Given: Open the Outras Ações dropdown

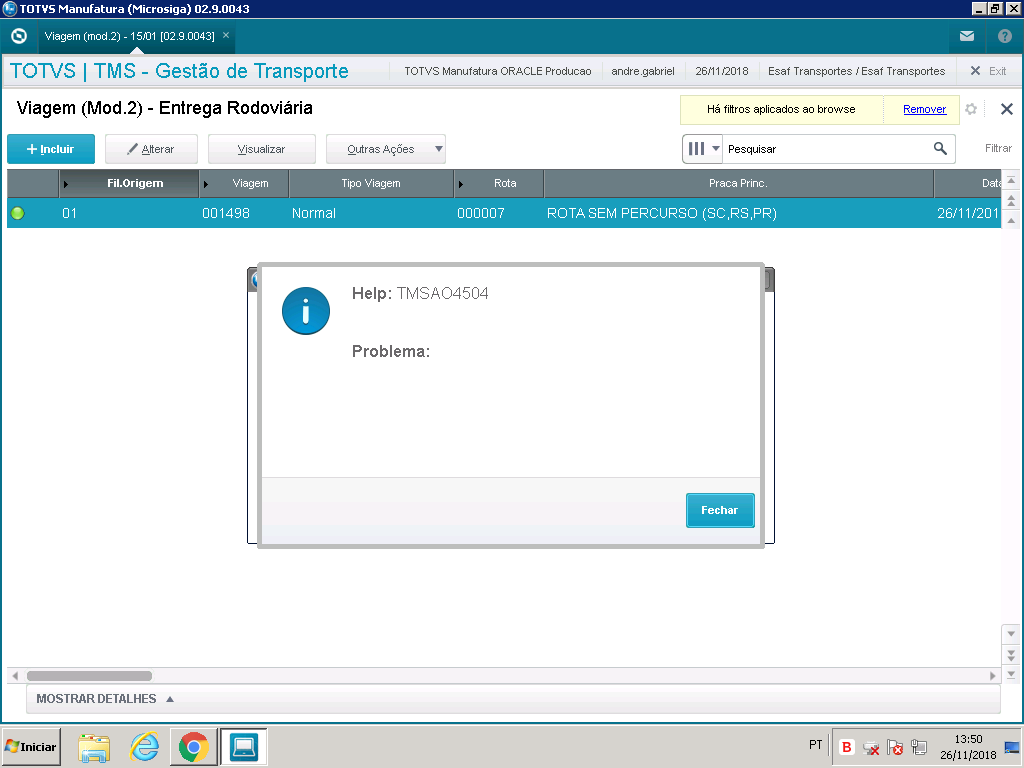Looking at the screenshot, I should (x=385, y=149).
